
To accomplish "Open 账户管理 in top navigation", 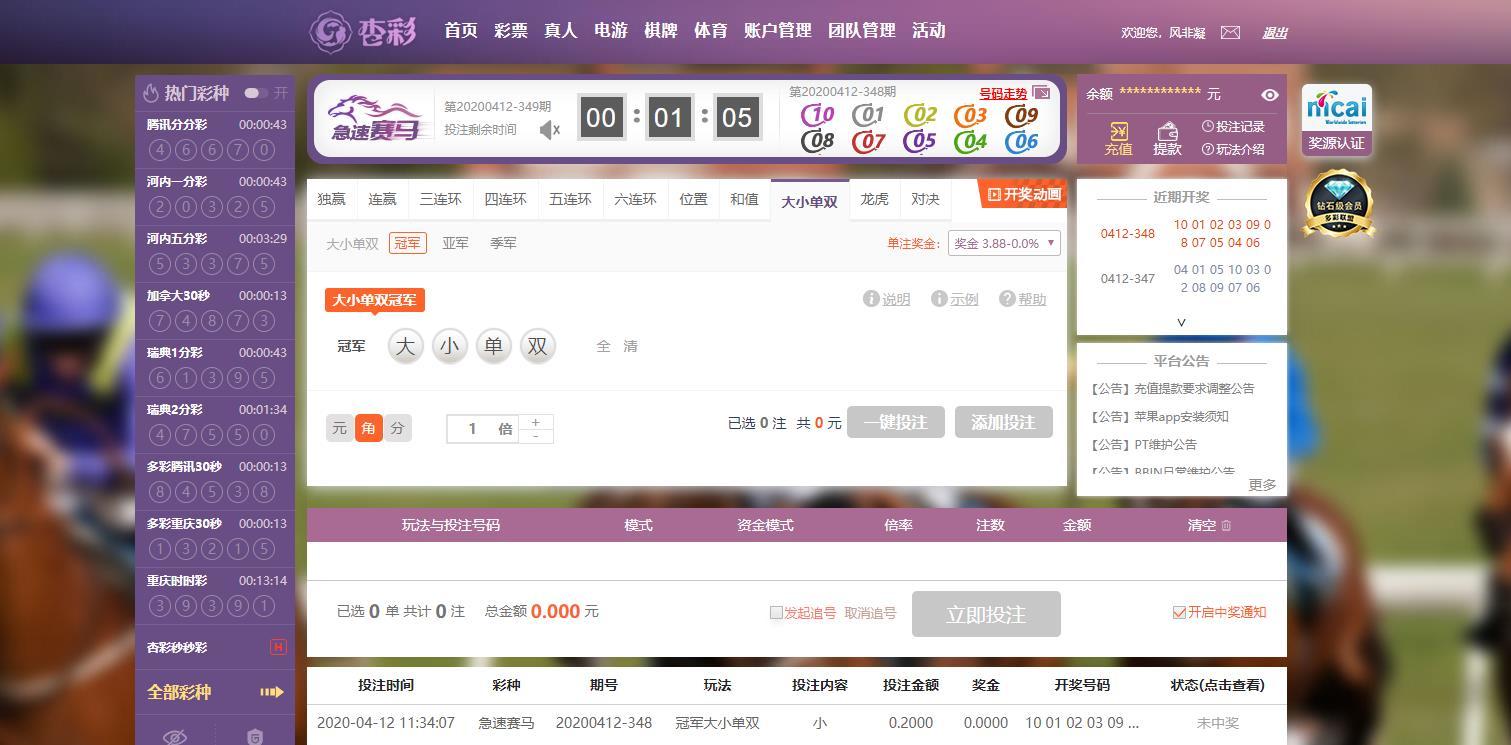I will (777, 31).
